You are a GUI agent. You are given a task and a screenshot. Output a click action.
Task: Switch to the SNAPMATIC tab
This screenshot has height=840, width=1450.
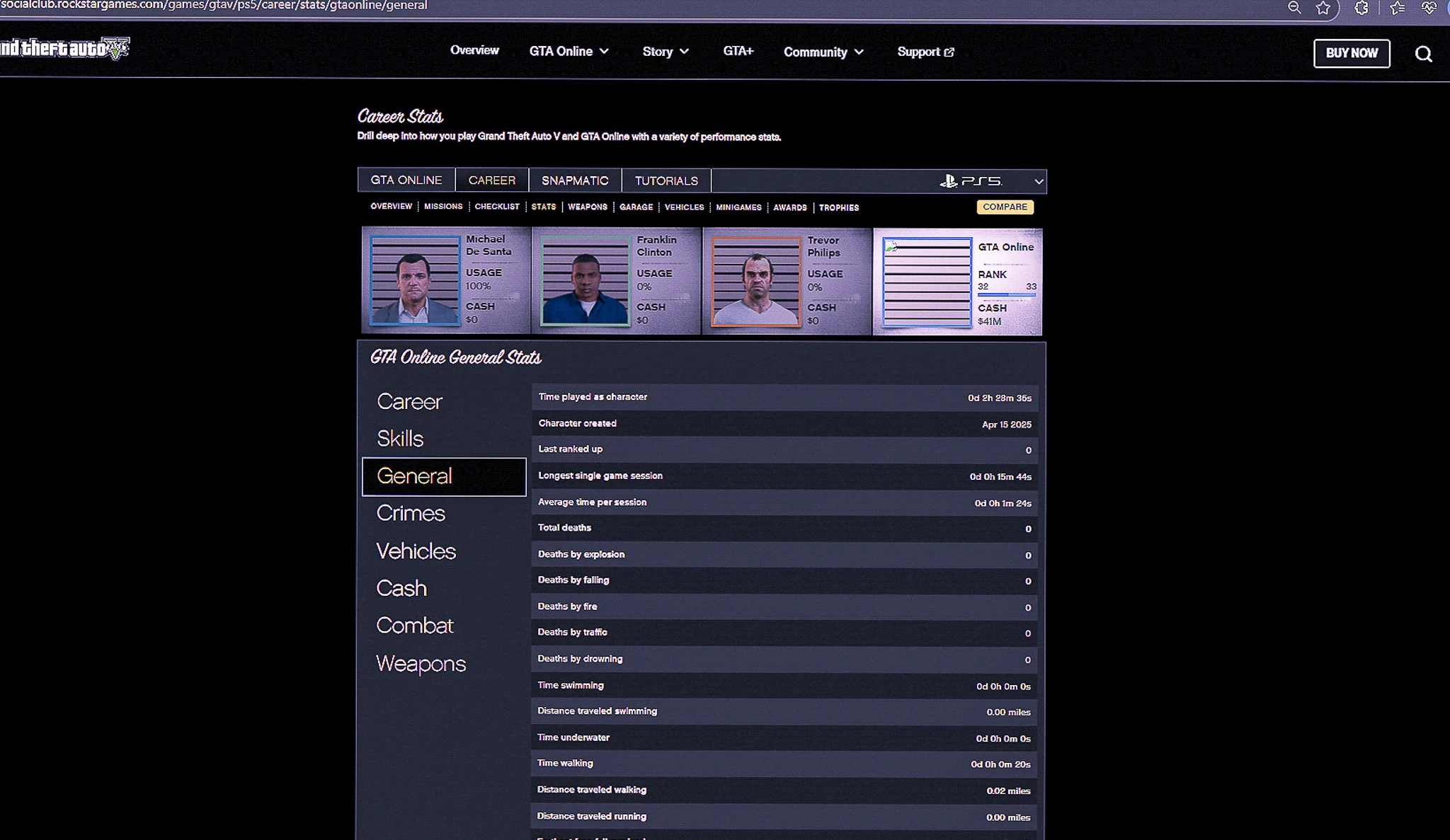[575, 180]
